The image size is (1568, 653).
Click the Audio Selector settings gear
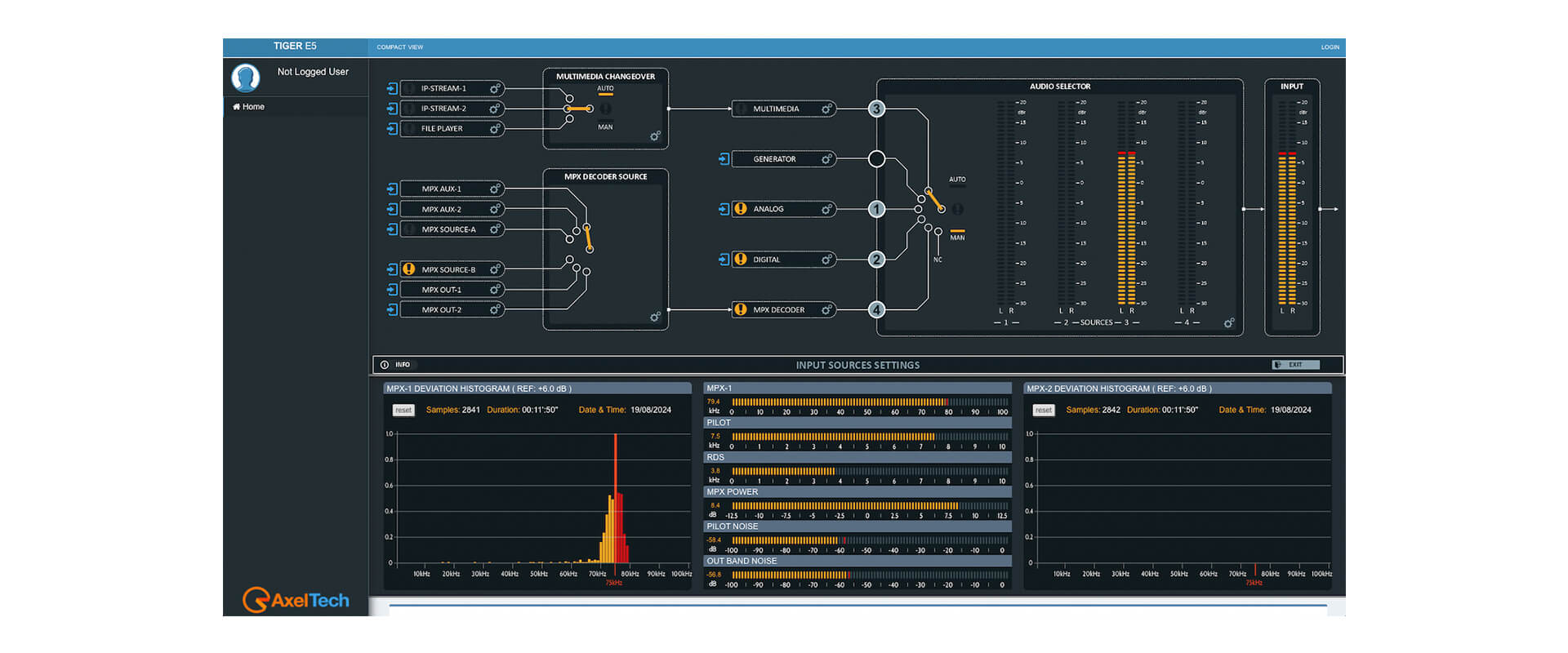point(1229,323)
